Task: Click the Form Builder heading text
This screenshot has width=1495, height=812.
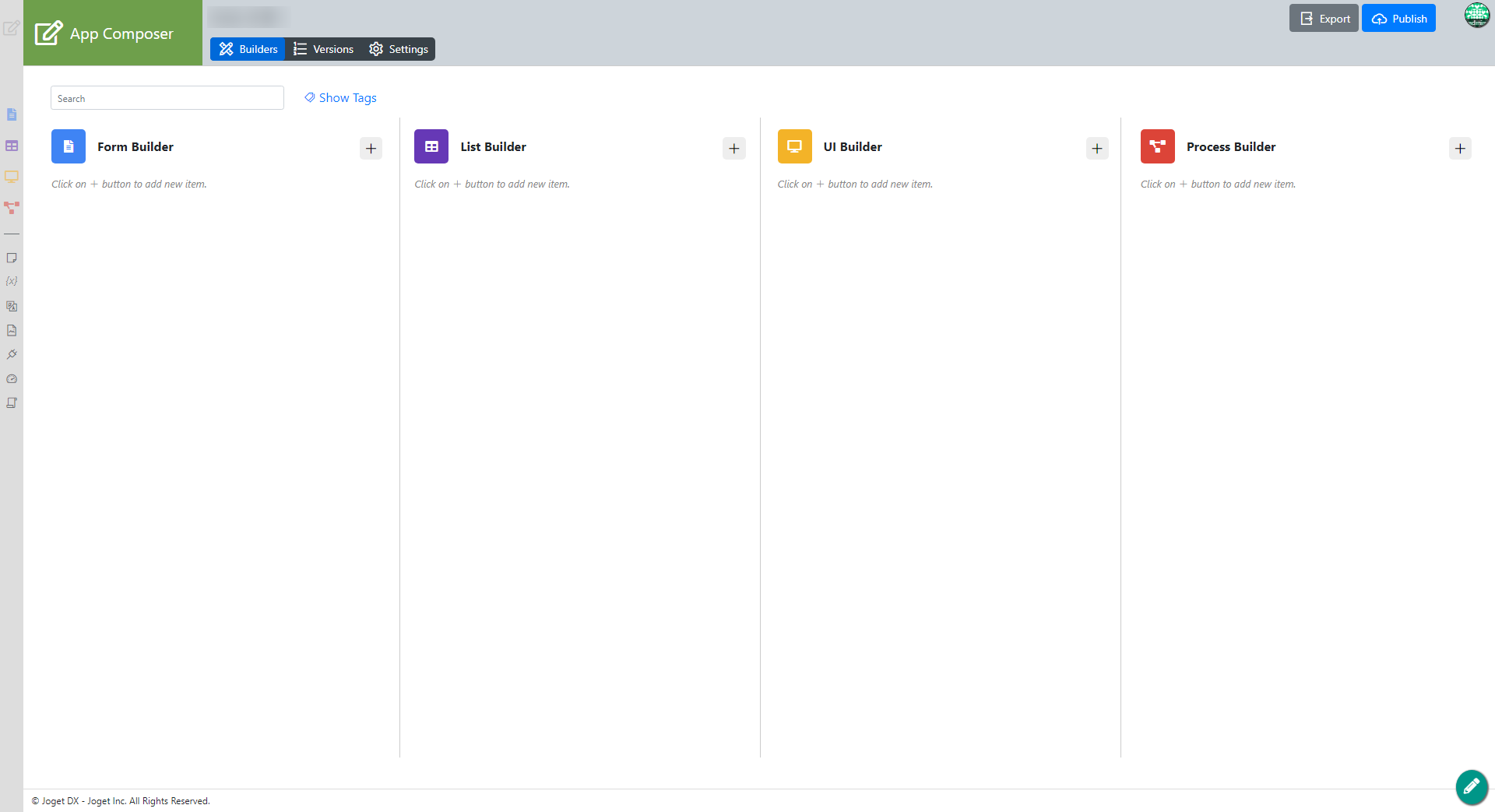Action: (x=135, y=146)
